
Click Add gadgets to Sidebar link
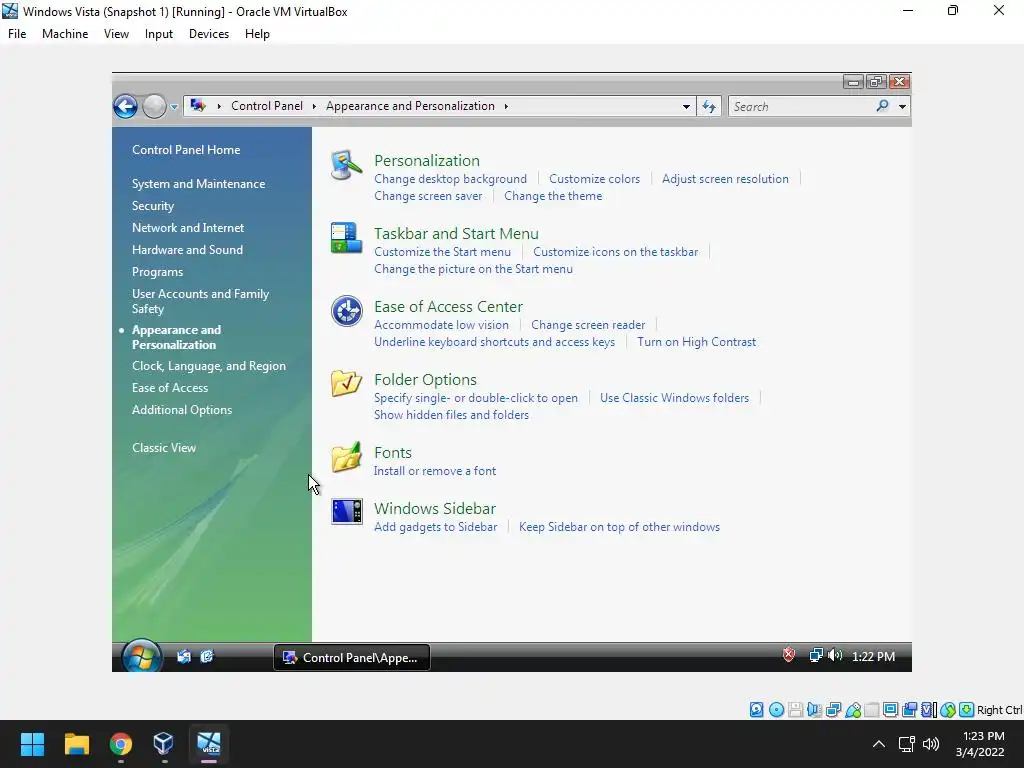436,527
